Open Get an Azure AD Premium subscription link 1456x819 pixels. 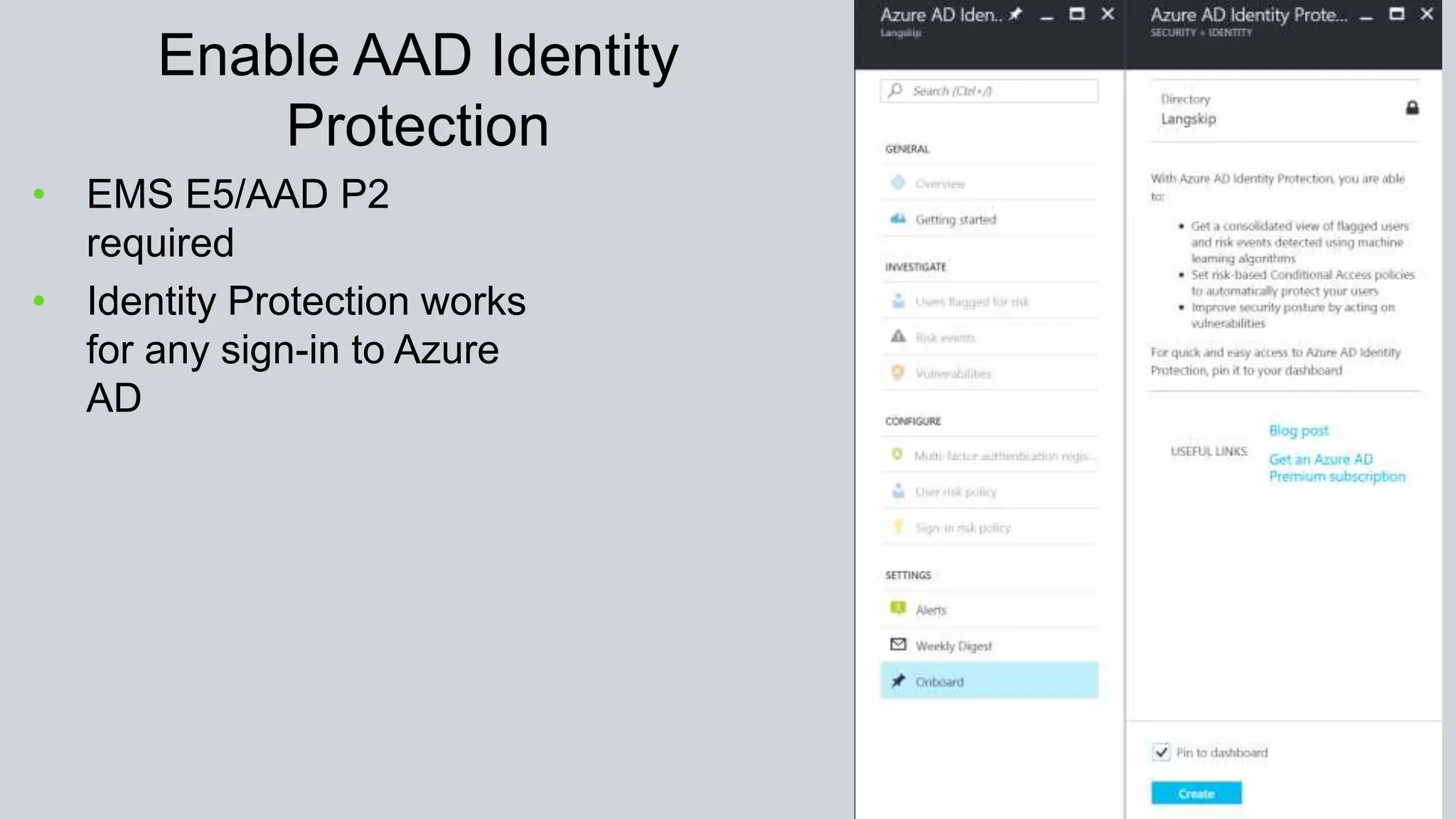[x=1337, y=468]
